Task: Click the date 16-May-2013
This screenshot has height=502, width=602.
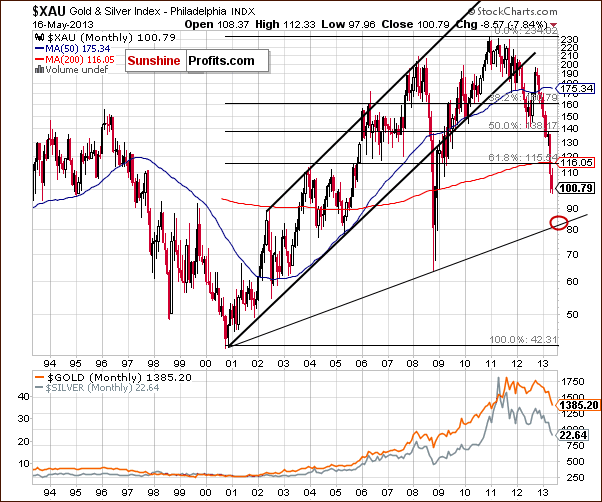Action: (63, 25)
